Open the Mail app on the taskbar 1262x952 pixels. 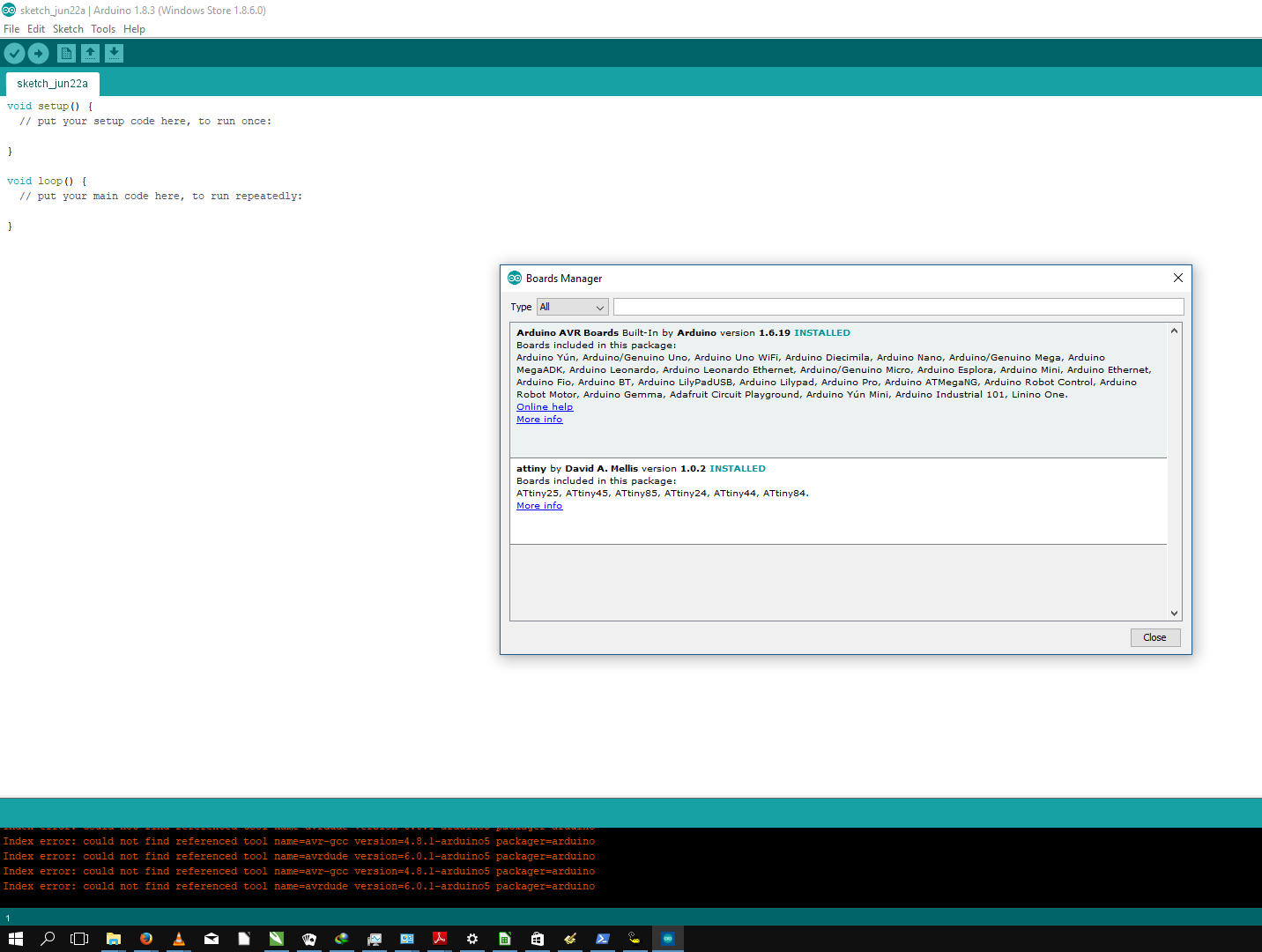point(212,939)
